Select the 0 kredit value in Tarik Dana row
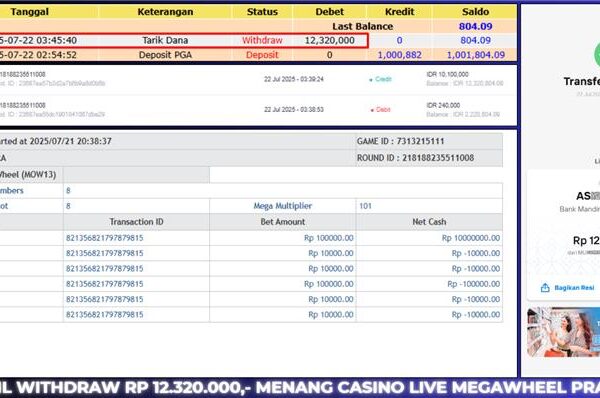 (x=399, y=40)
